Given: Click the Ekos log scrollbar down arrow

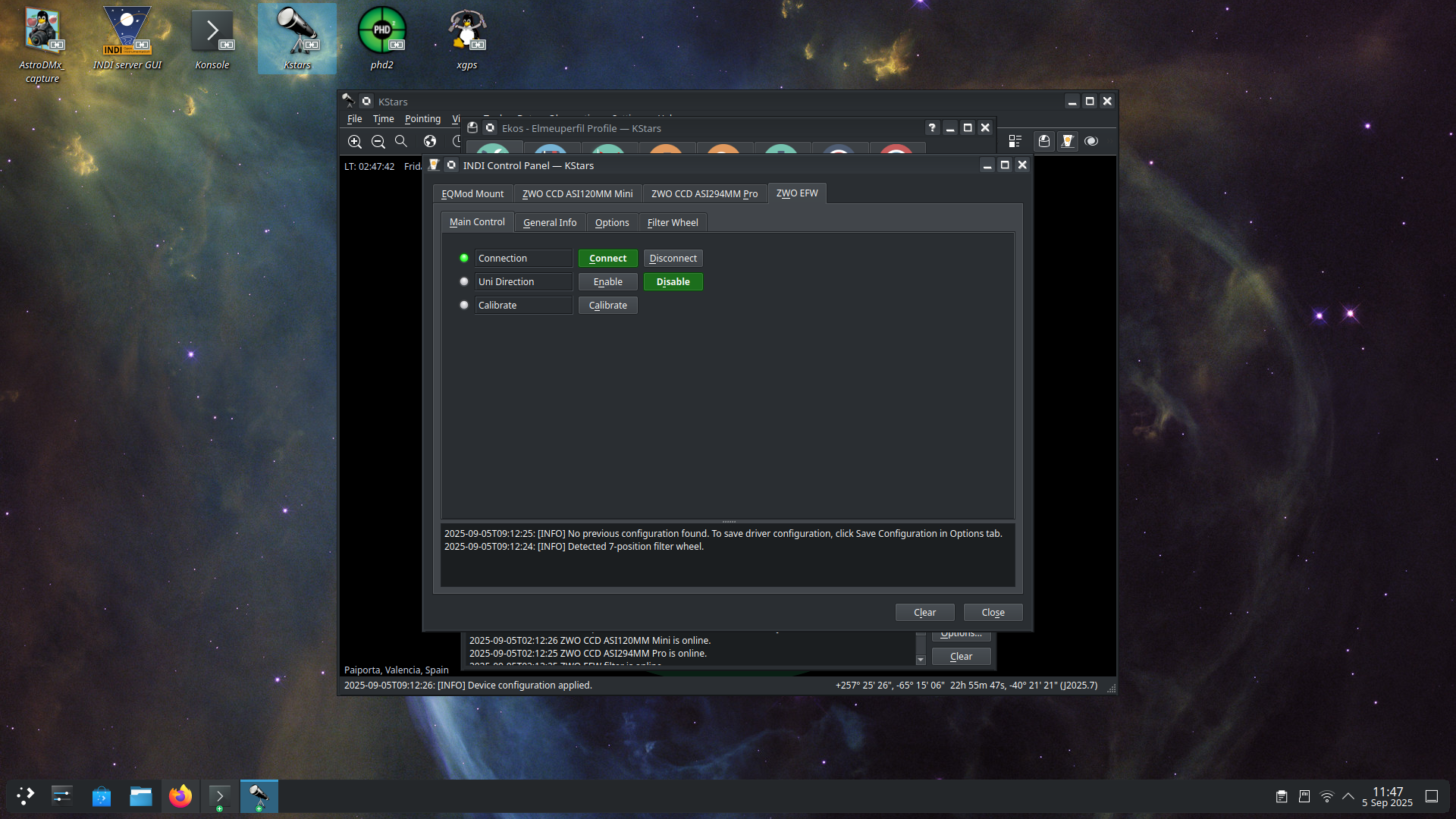Looking at the screenshot, I should 921,660.
